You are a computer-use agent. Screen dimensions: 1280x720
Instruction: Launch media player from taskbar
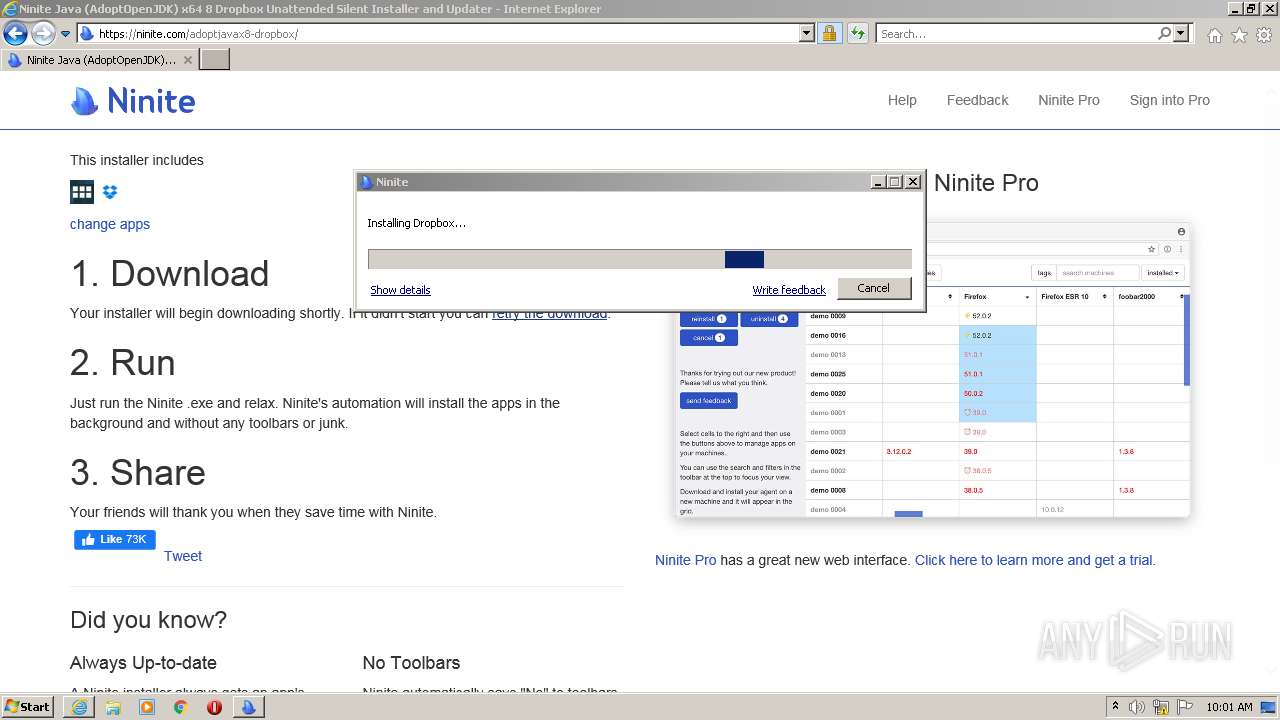point(147,707)
